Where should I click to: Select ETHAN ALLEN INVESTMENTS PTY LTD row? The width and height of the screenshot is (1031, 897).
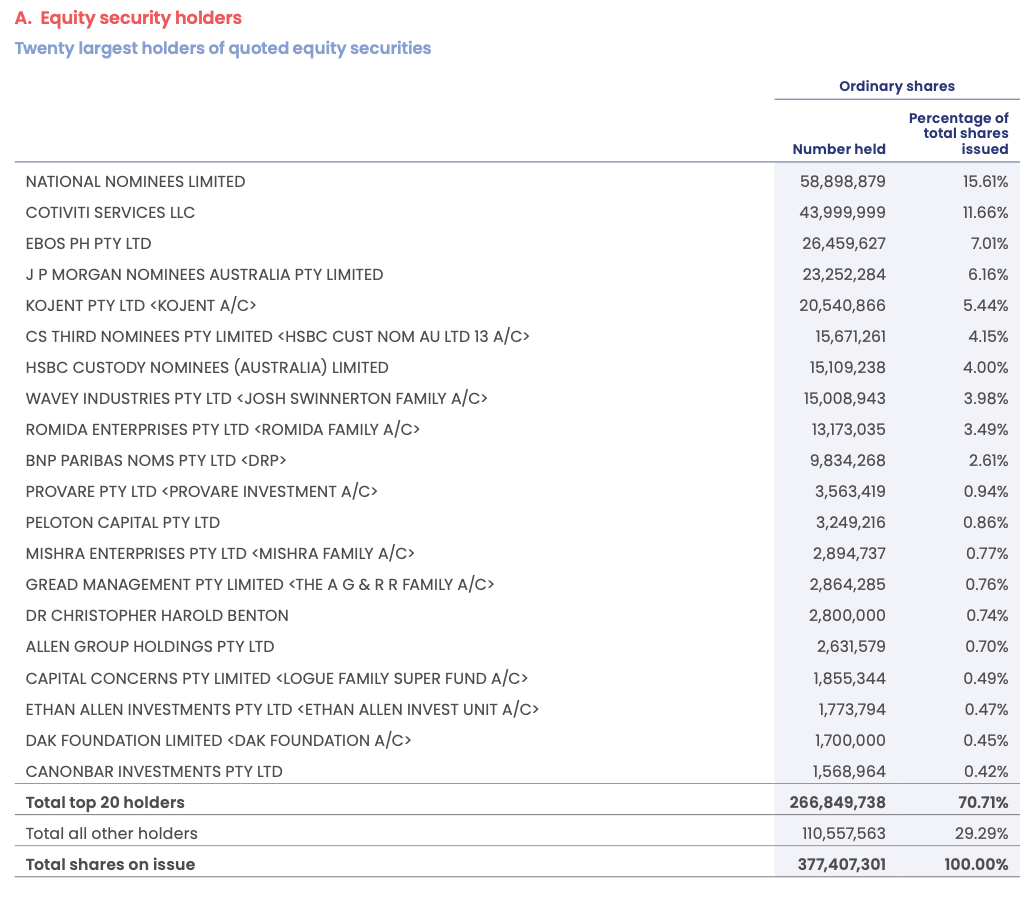282,710
